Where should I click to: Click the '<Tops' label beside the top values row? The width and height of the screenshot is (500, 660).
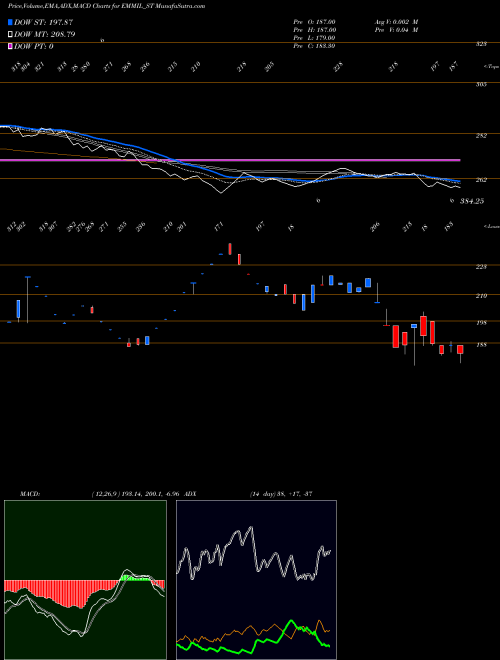pyautogui.click(x=491, y=67)
